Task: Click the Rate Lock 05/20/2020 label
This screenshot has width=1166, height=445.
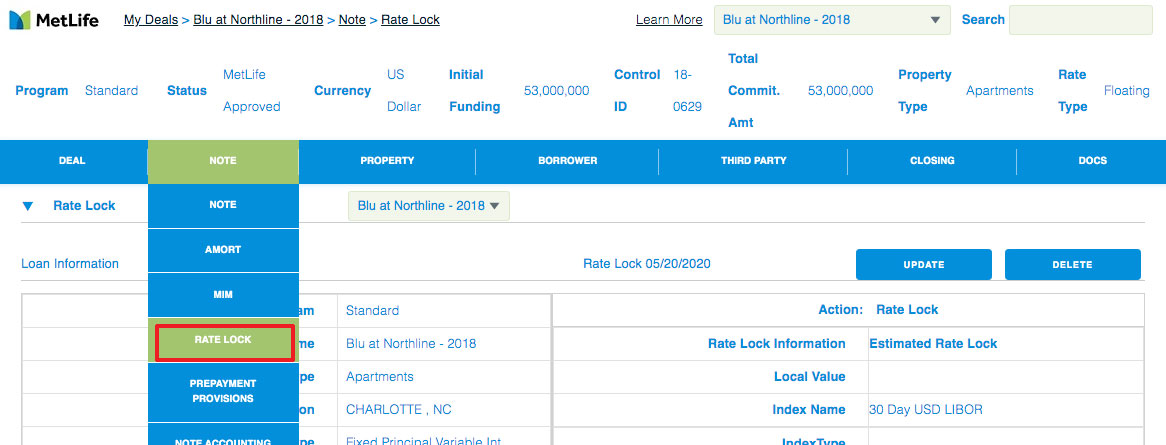Action: [x=647, y=264]
